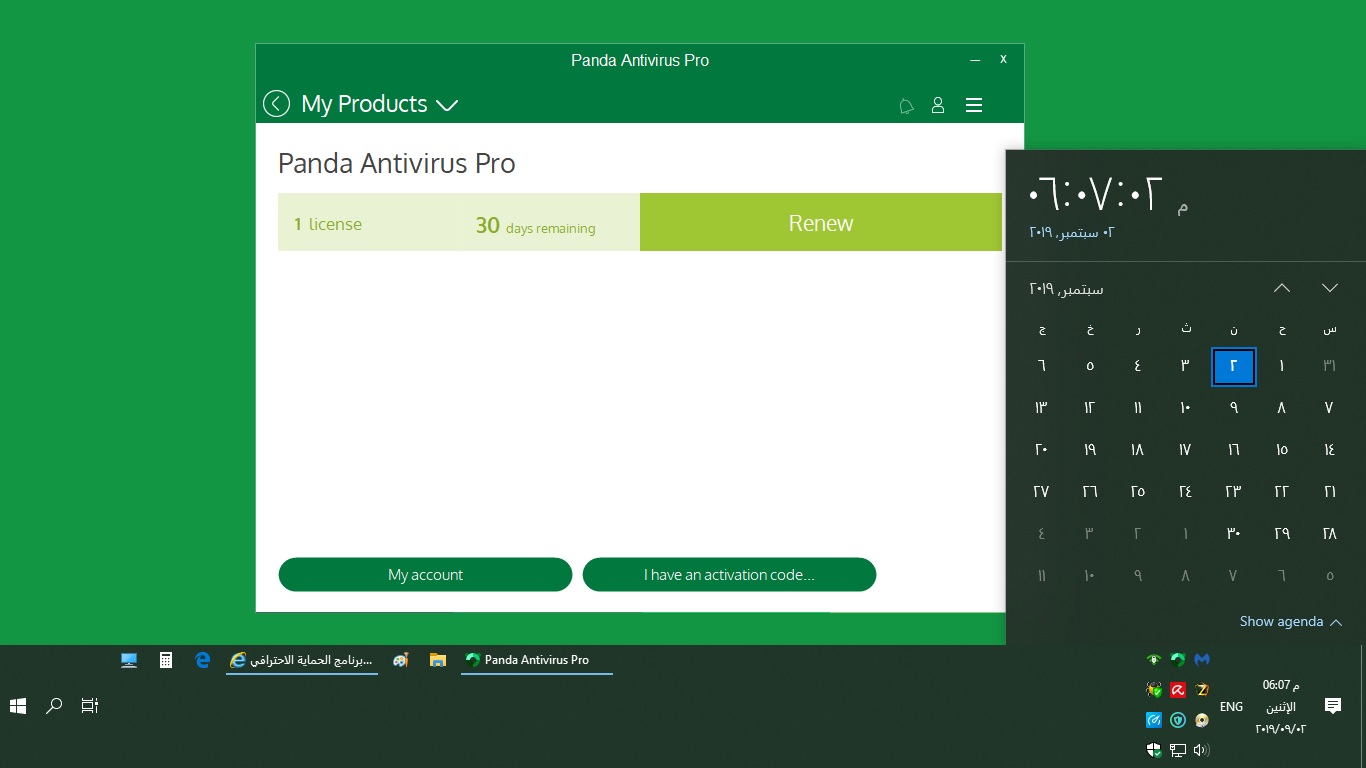Screen dimensions: 1366x768
Task: Expand the Show agenda section
Action: 1290,622
